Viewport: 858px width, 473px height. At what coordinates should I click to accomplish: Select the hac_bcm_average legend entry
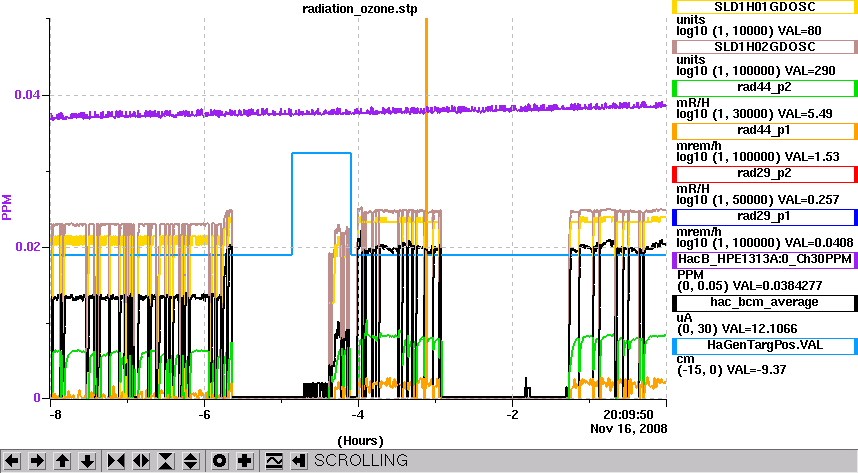[764, 303]
